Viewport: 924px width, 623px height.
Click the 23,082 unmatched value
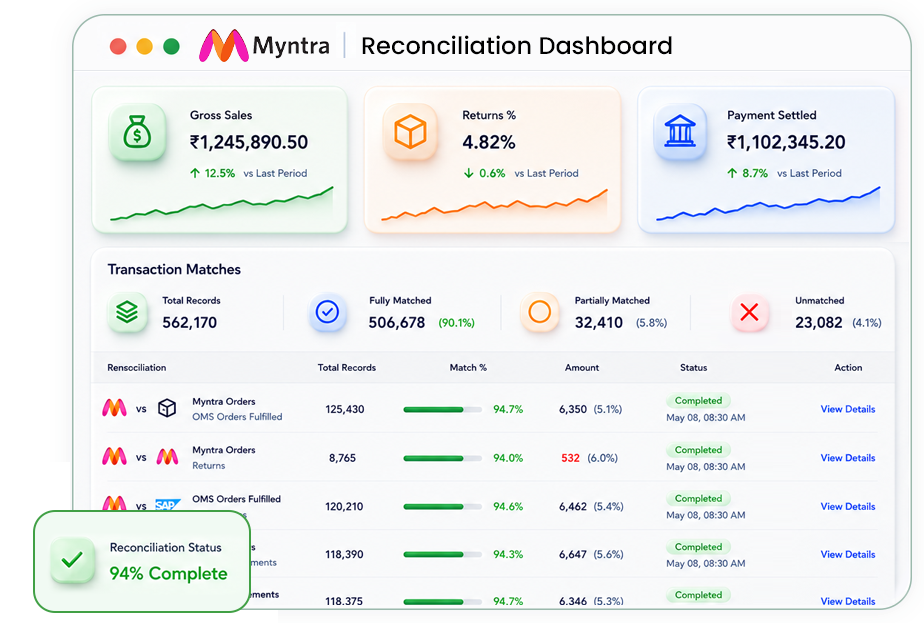[x=819, y=322]
